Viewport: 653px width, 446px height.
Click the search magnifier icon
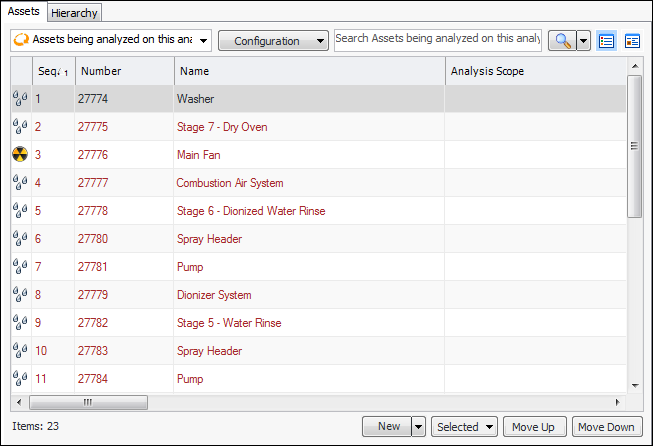coord(562,41)
